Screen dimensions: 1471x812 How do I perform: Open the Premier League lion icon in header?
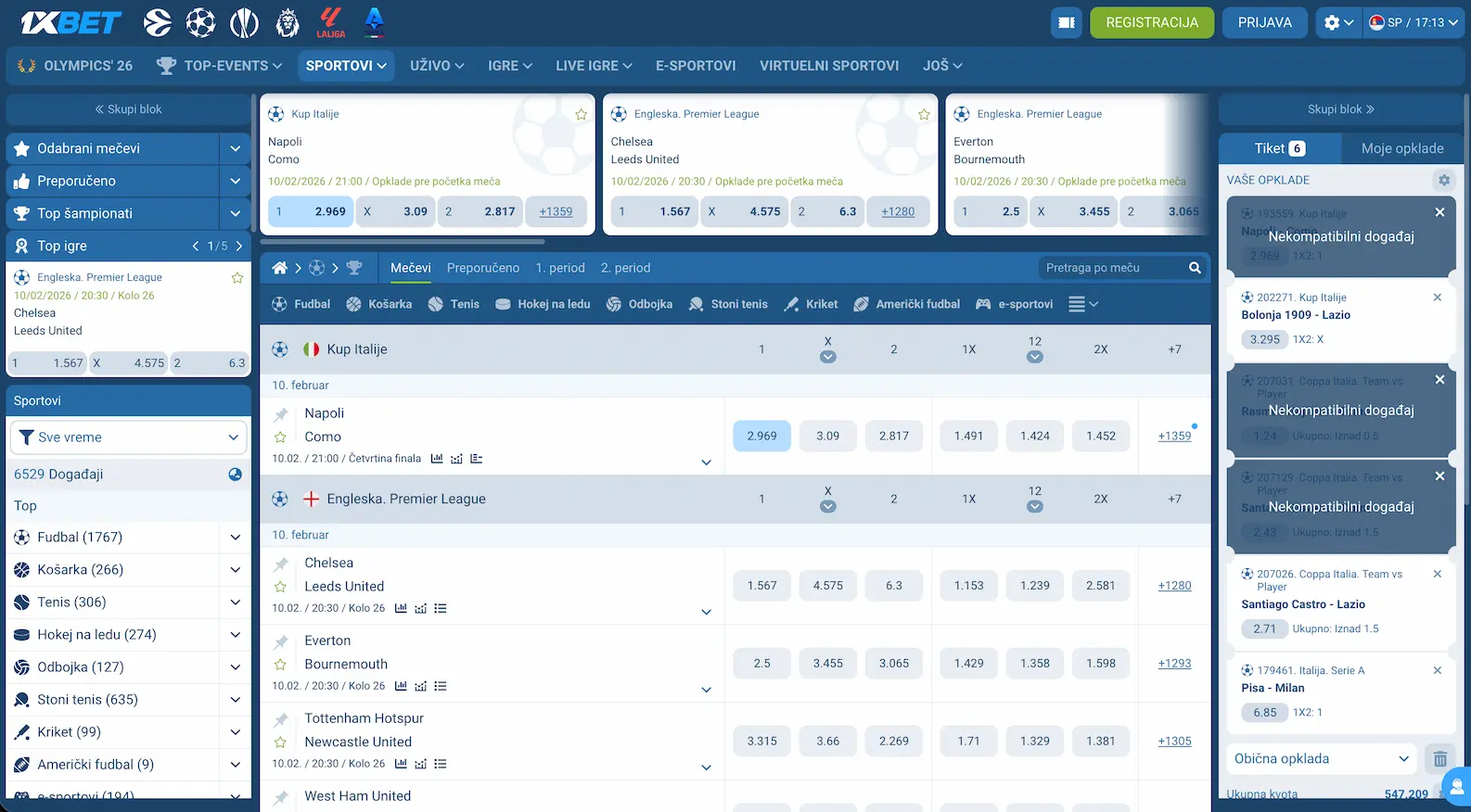click(x=288, y=22)
